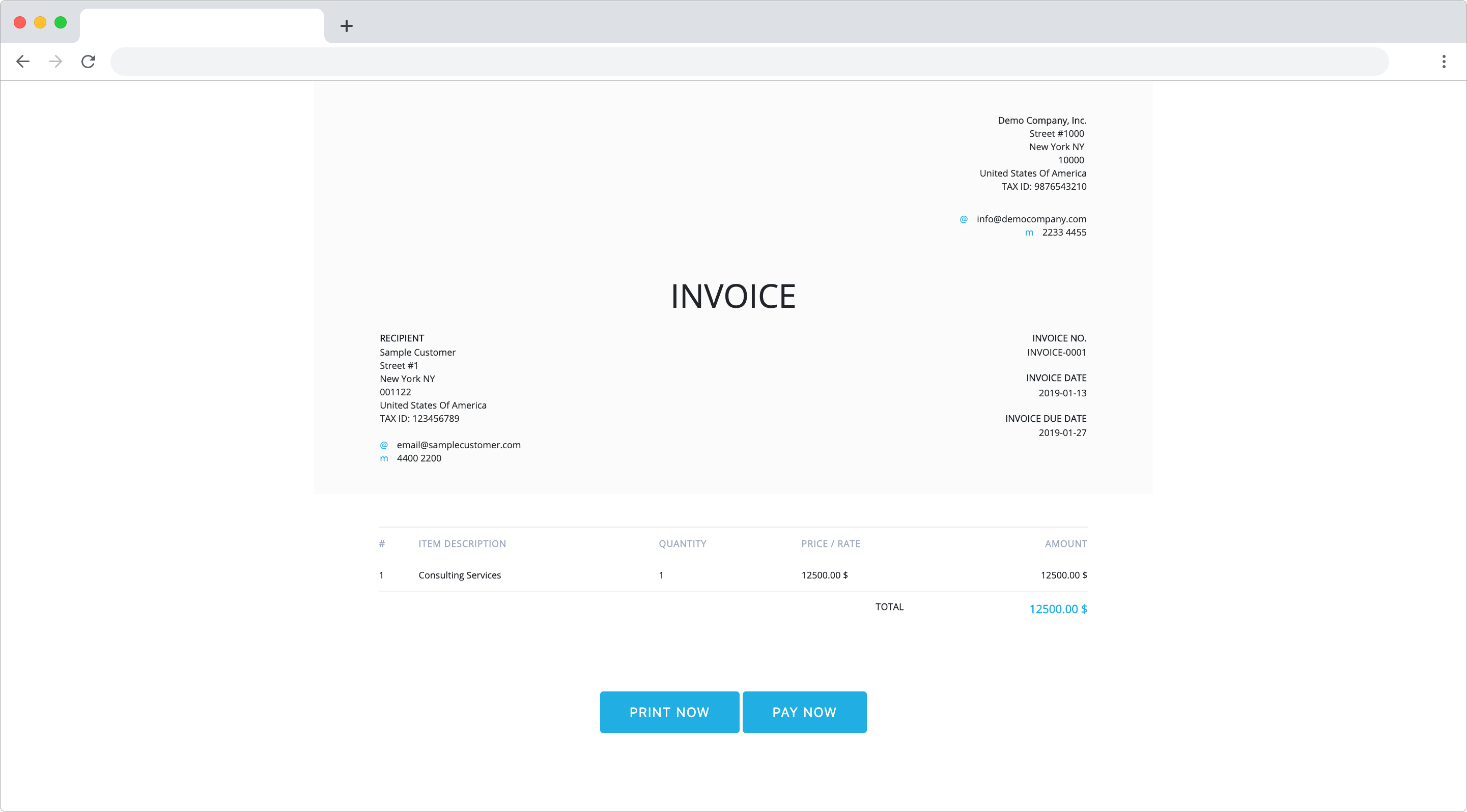1467x812 pixels.
Task: Click 'TAX ID: 9876543210' text
Action: [x=1044, y=187]
